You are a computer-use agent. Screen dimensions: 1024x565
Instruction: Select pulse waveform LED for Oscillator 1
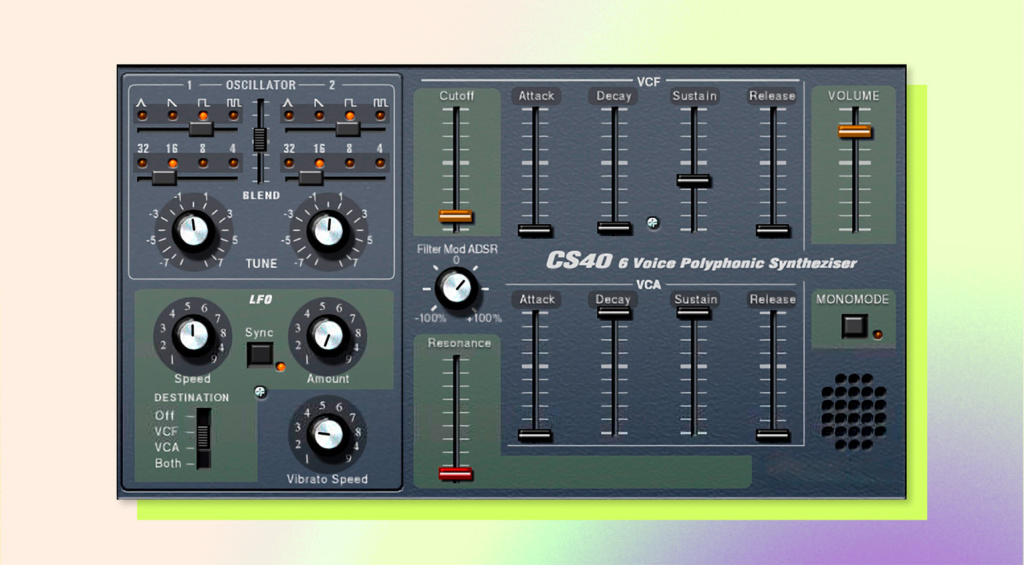233,116
